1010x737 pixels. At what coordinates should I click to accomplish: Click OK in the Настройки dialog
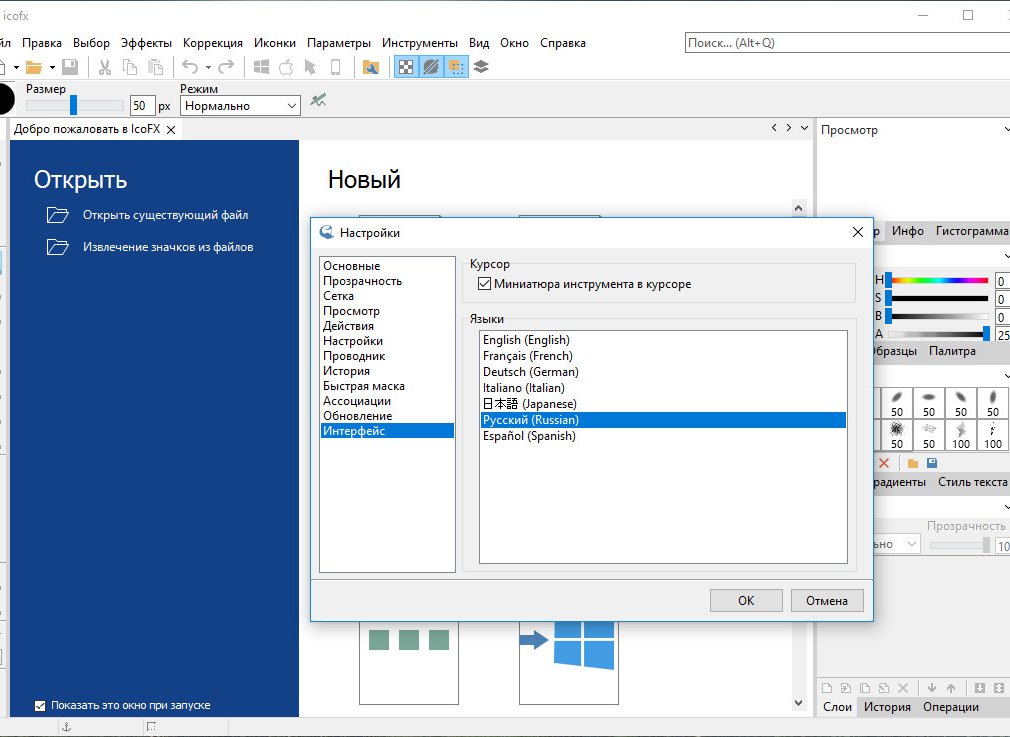[x=746, y=600]
